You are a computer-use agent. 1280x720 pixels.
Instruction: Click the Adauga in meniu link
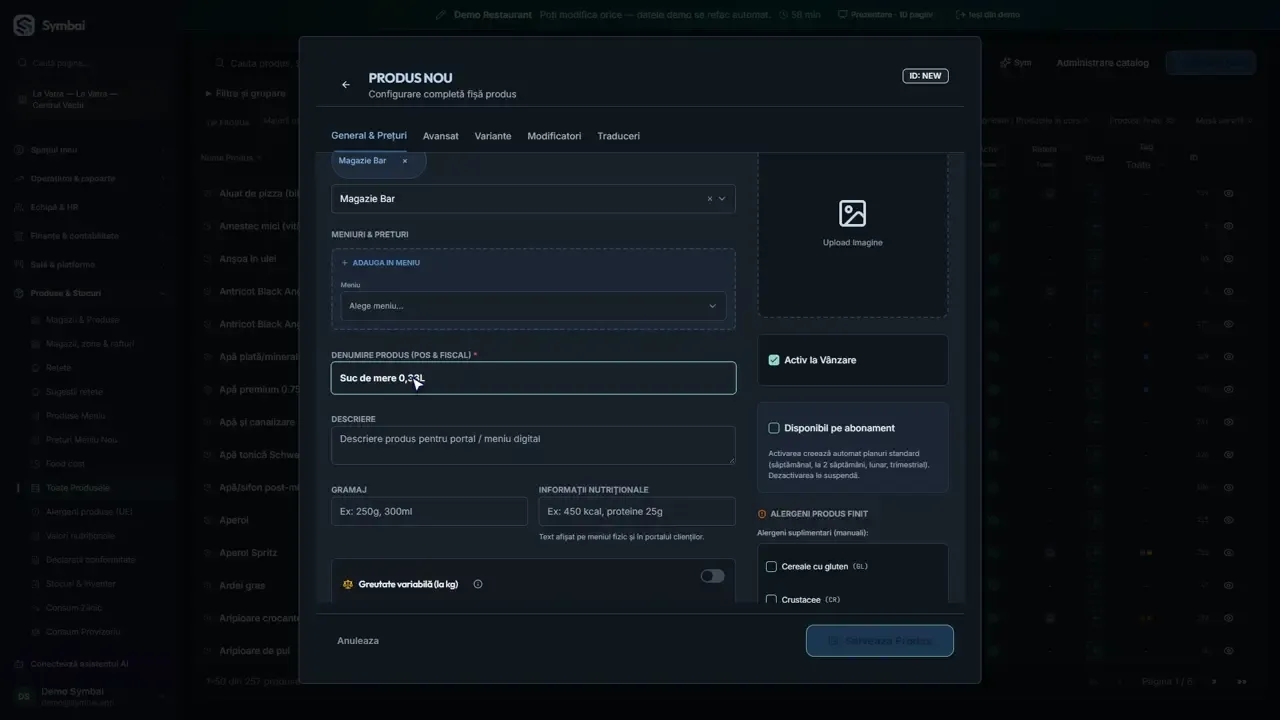pyautogui.click(x=381, y=263)
